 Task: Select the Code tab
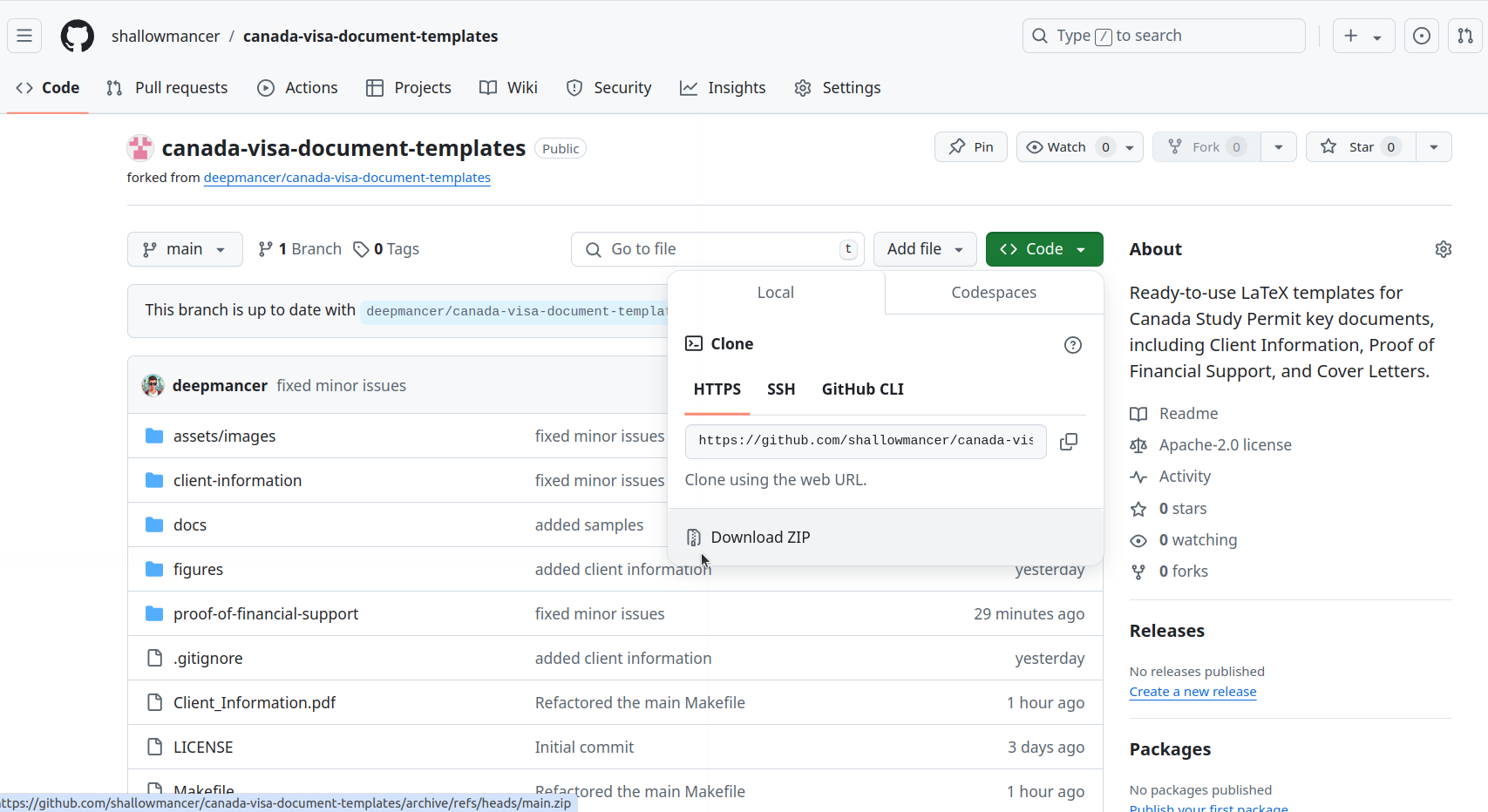(x=48, y=88)
